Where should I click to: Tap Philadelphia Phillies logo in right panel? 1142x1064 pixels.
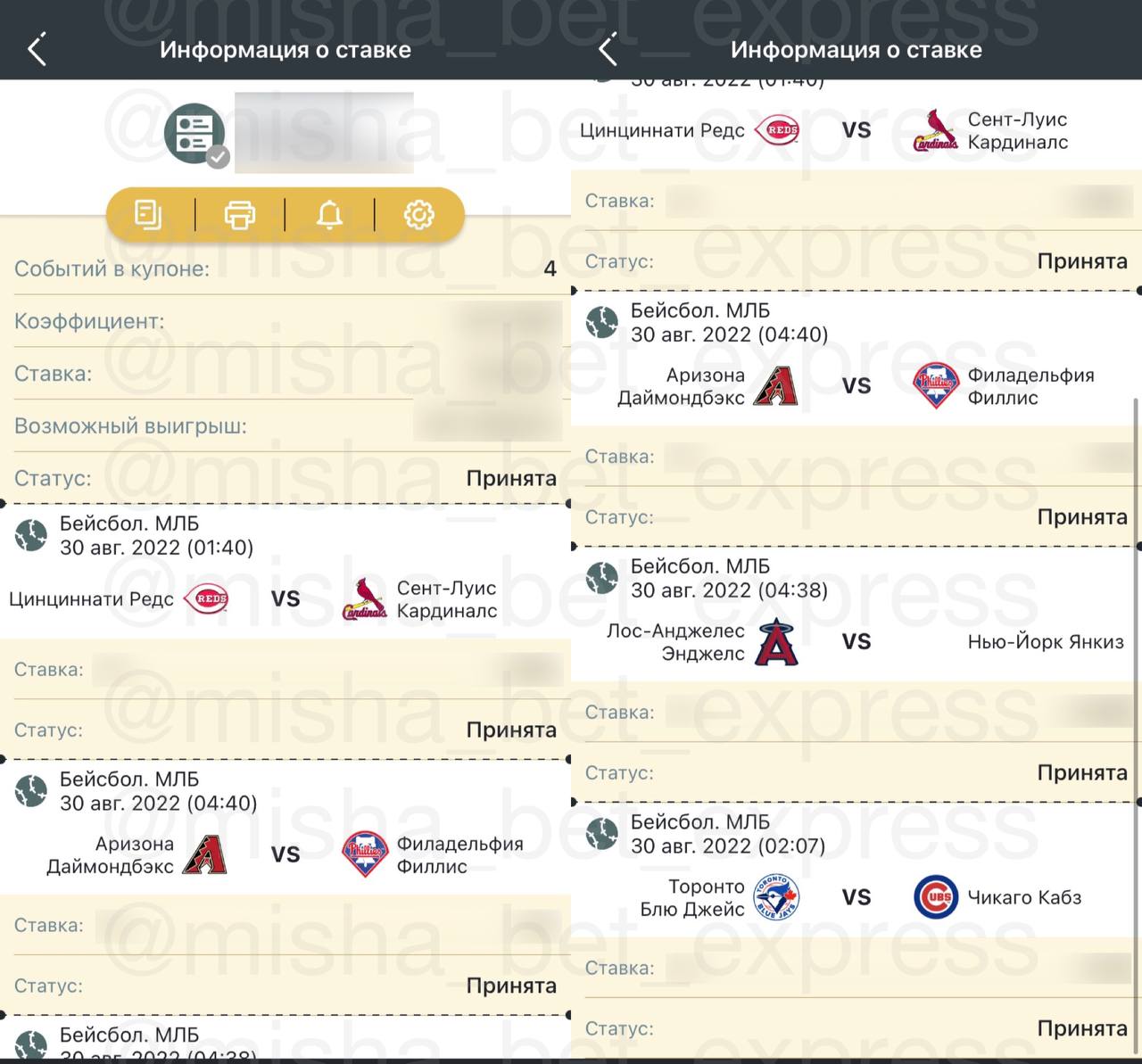(x=936, y=386)
